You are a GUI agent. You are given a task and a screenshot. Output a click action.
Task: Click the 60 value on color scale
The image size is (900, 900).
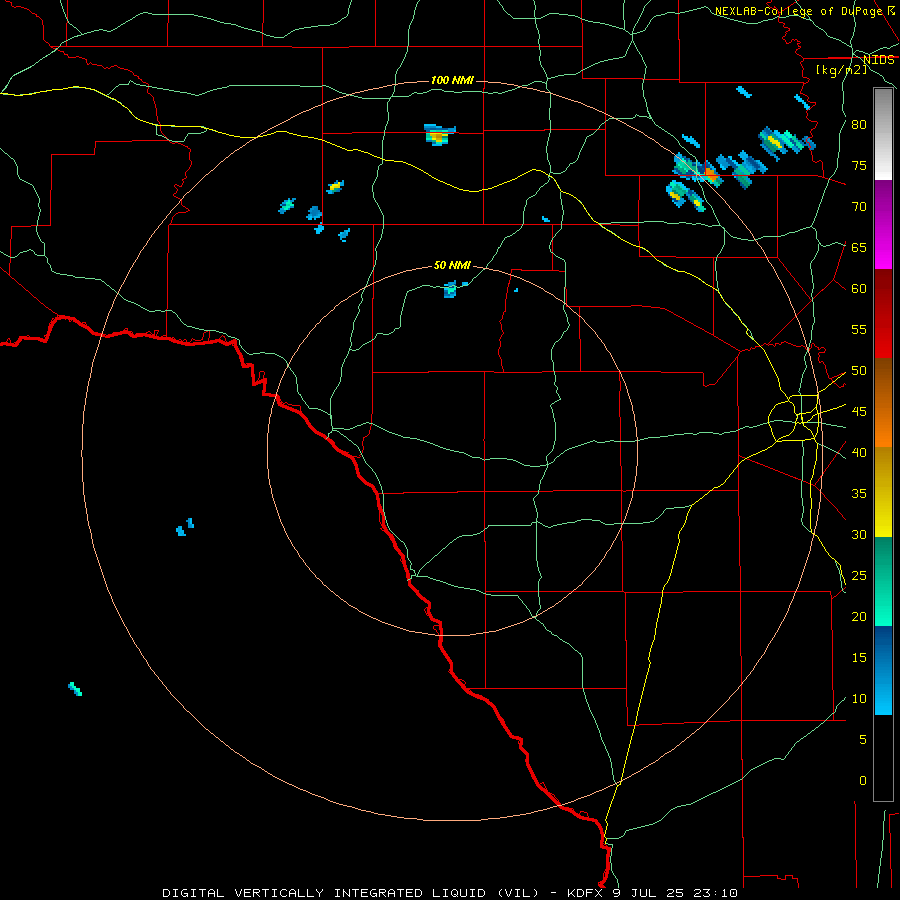pos(859,289)
